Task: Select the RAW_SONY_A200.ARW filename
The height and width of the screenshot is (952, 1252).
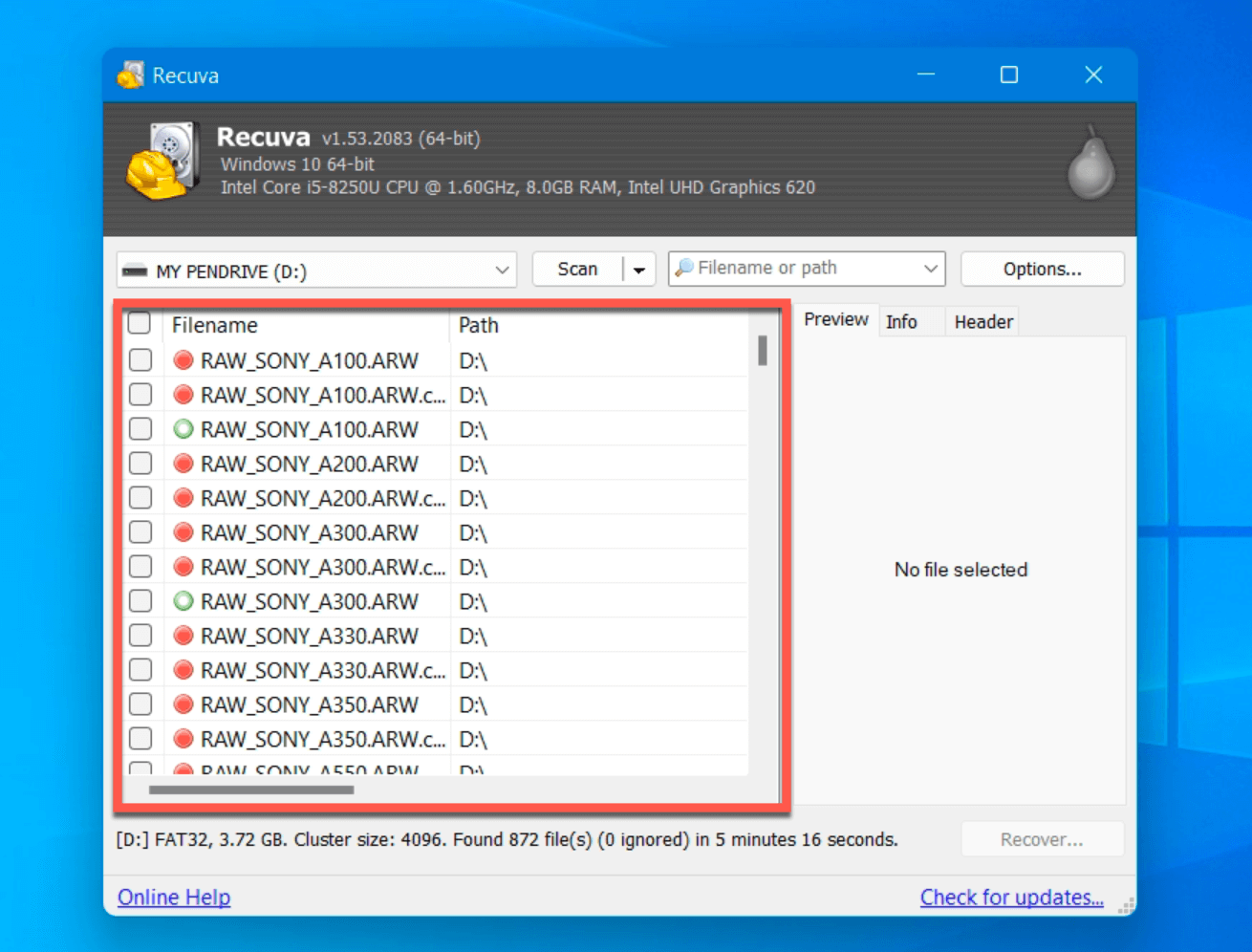Action: pos(310,464)
